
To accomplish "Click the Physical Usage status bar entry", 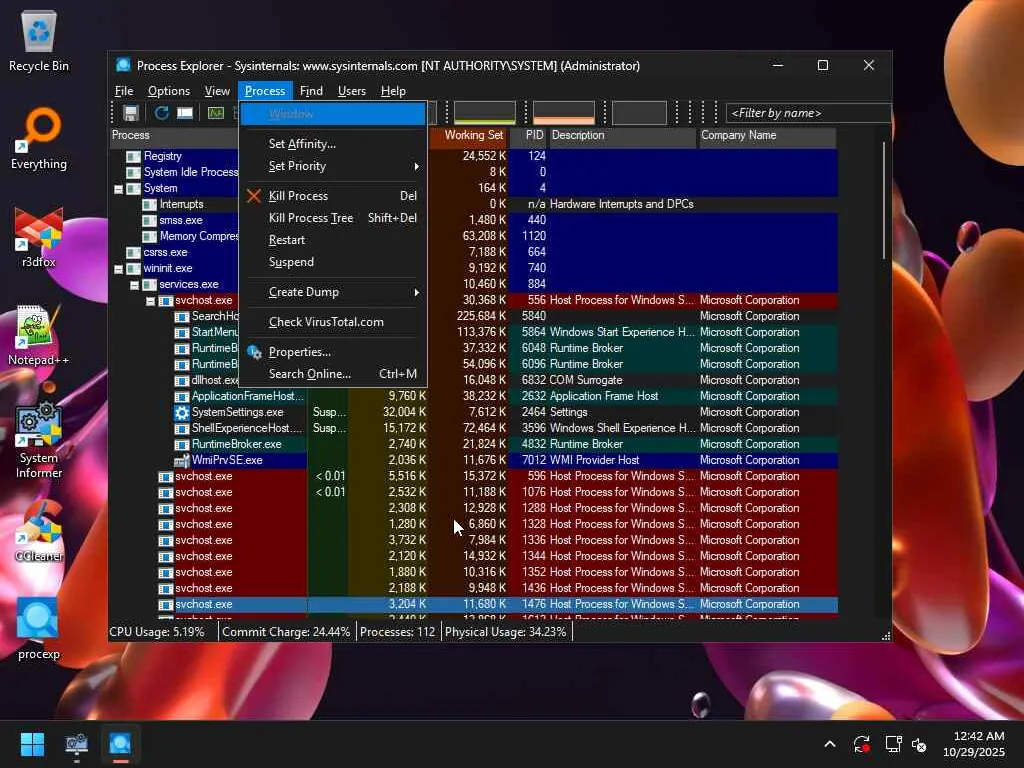I will [505, 632].
